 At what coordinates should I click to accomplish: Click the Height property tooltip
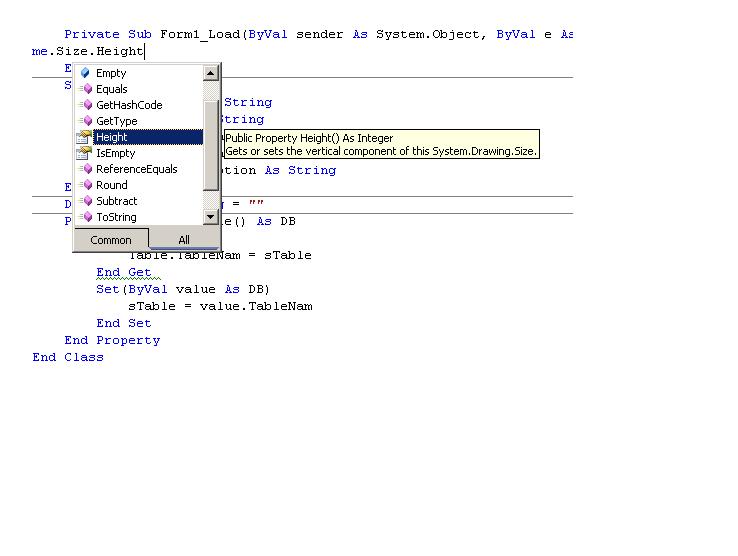pos(381,144)
